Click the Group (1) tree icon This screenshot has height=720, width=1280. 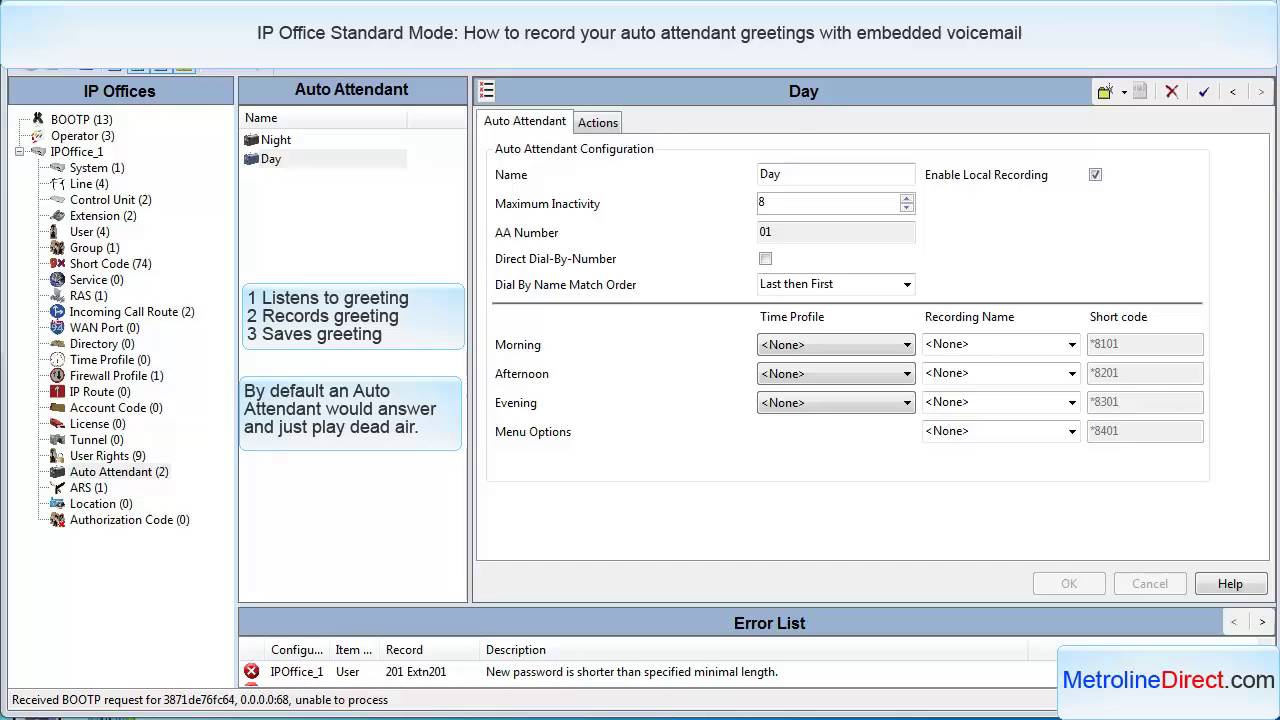coord(58,248)
